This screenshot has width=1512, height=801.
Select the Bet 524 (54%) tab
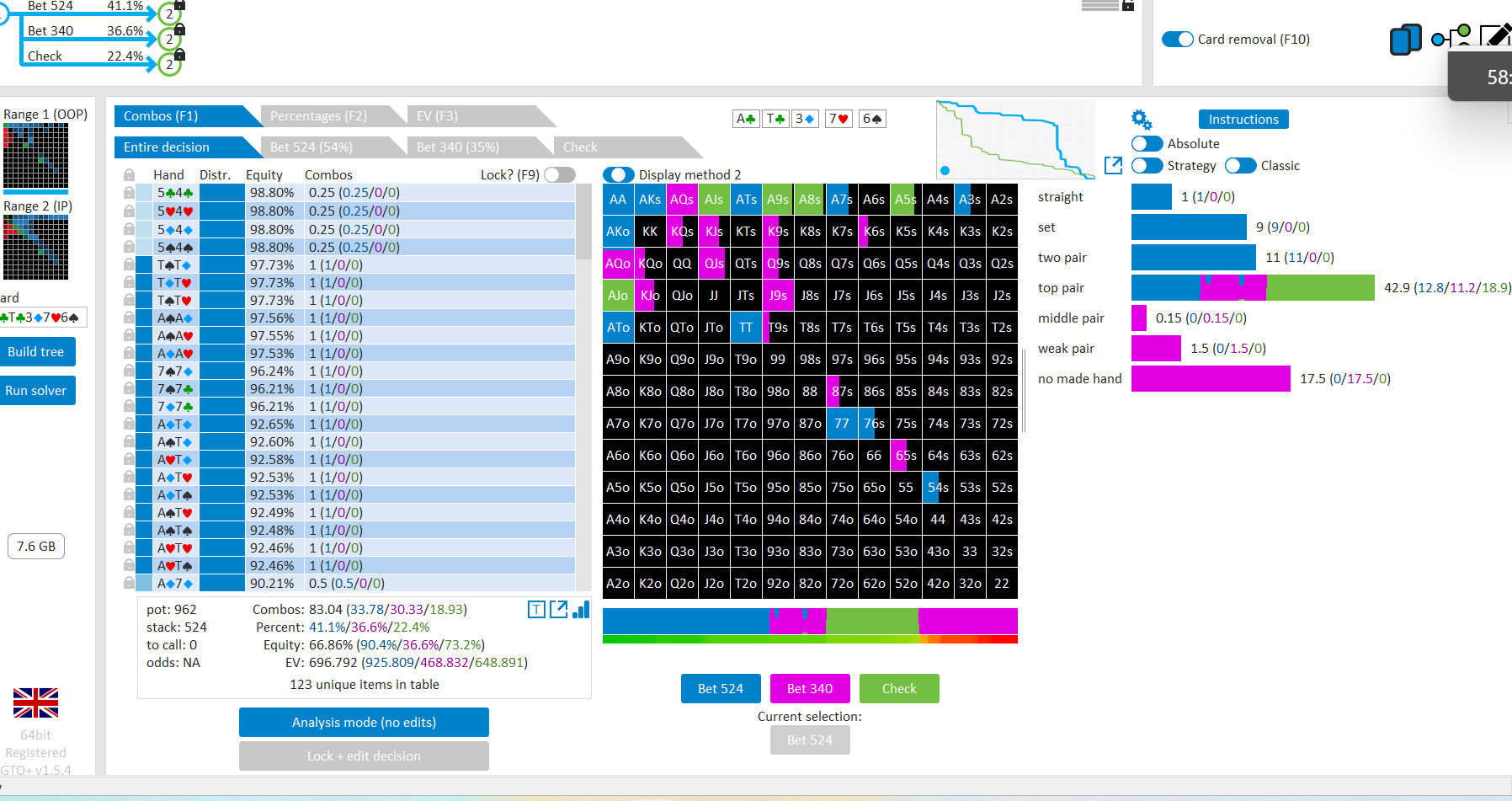[333, 147]
